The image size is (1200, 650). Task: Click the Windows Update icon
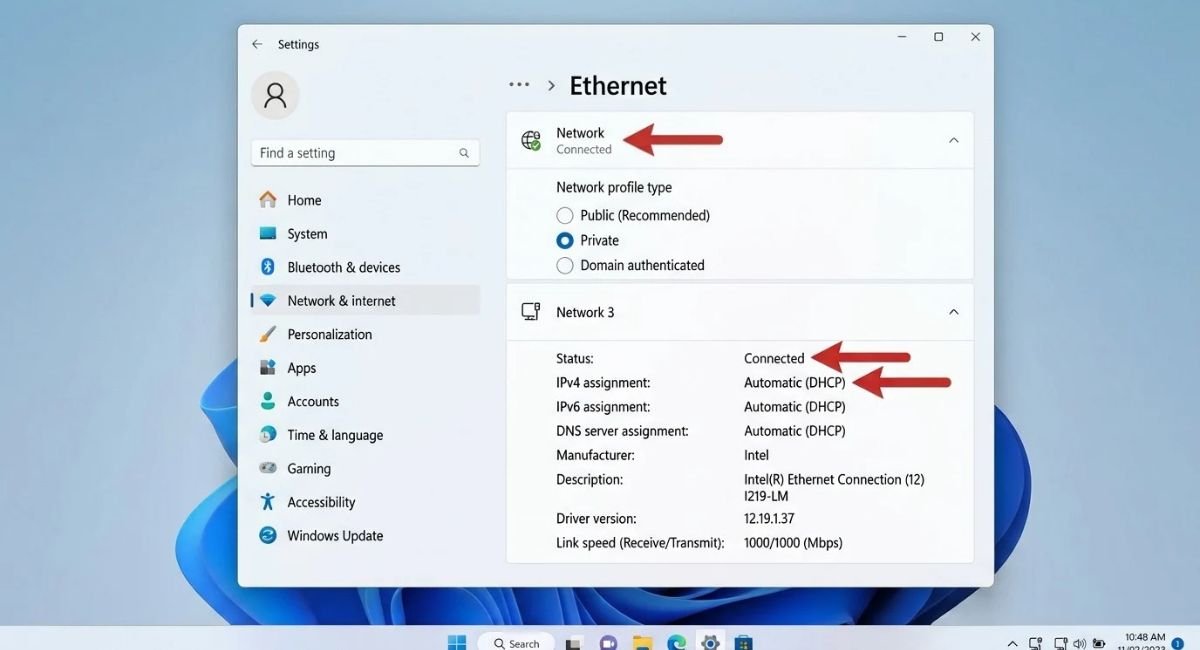(x=268, y=535)
